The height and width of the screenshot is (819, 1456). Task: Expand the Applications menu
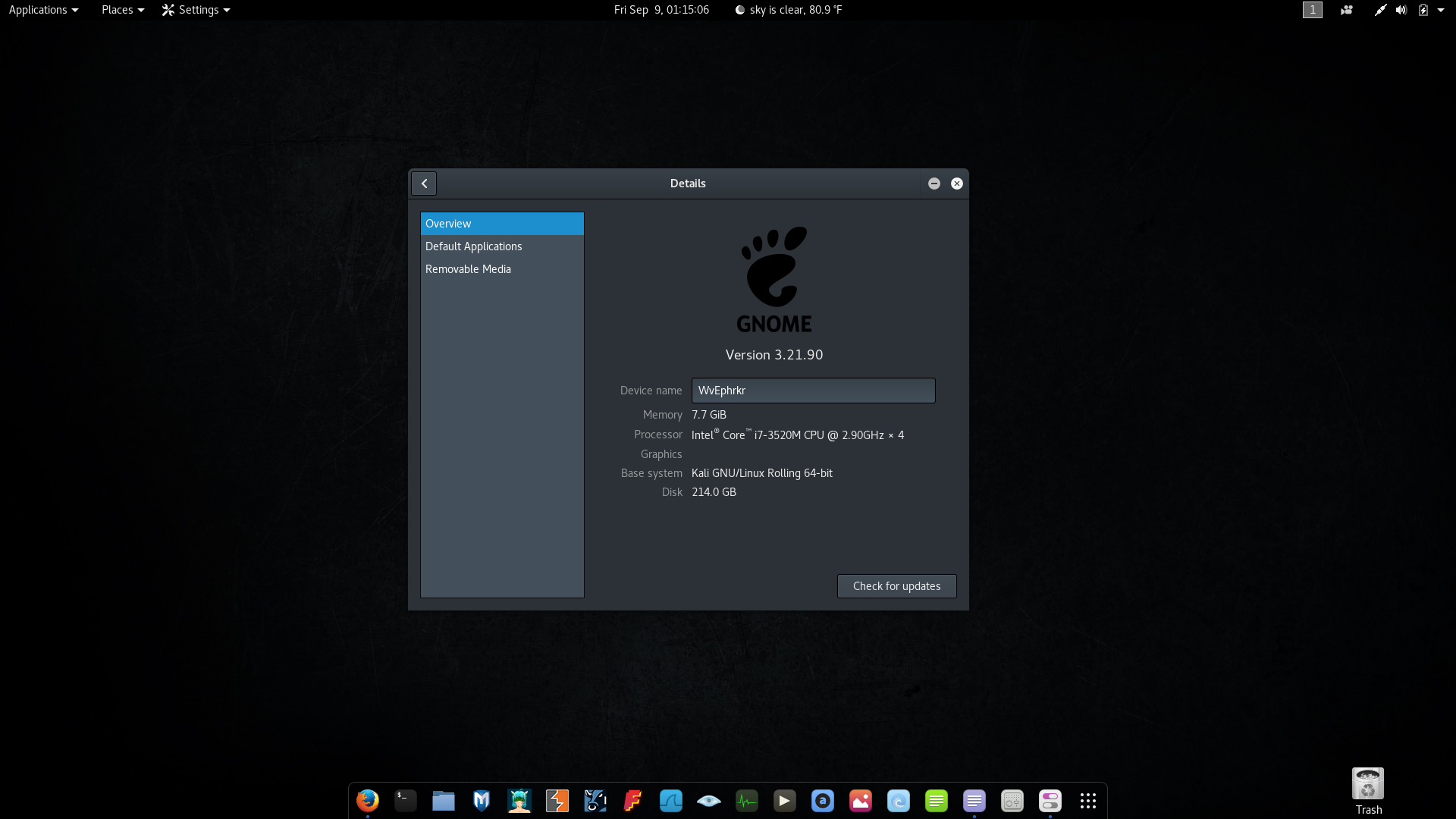point(43,10)
